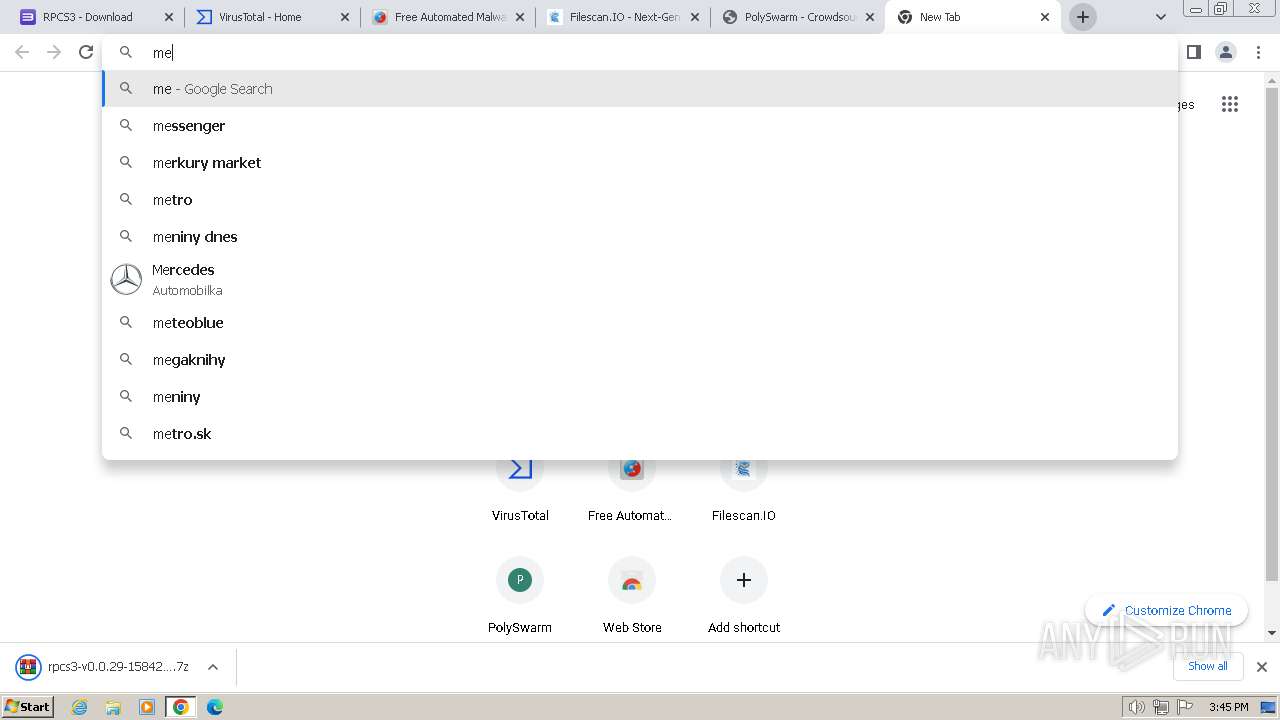
Task: Click the Mercedes logo icon
Action: click(126, 280)
